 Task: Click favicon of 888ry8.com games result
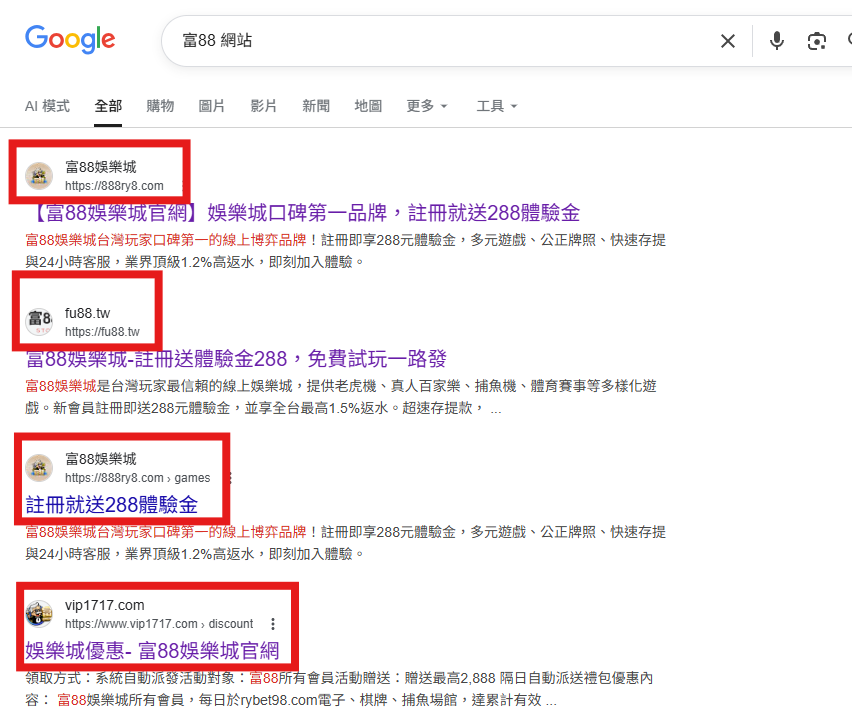click(39, 468)
